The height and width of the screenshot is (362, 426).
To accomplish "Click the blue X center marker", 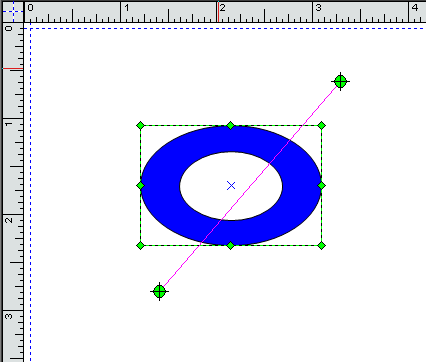I will (231, 186).
